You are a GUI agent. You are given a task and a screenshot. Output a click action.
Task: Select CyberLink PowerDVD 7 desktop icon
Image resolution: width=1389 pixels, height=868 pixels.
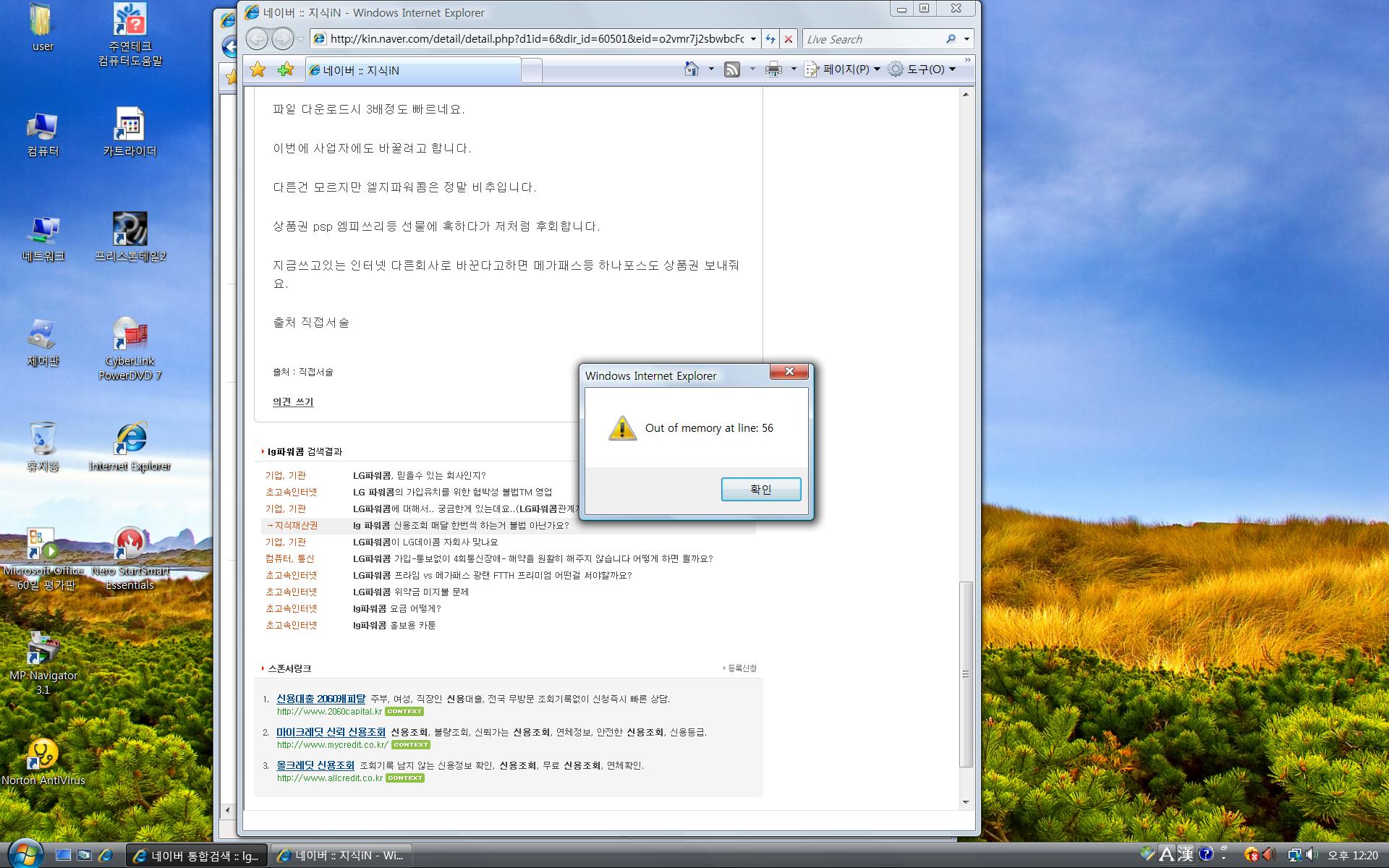click(x=130, y=349)
